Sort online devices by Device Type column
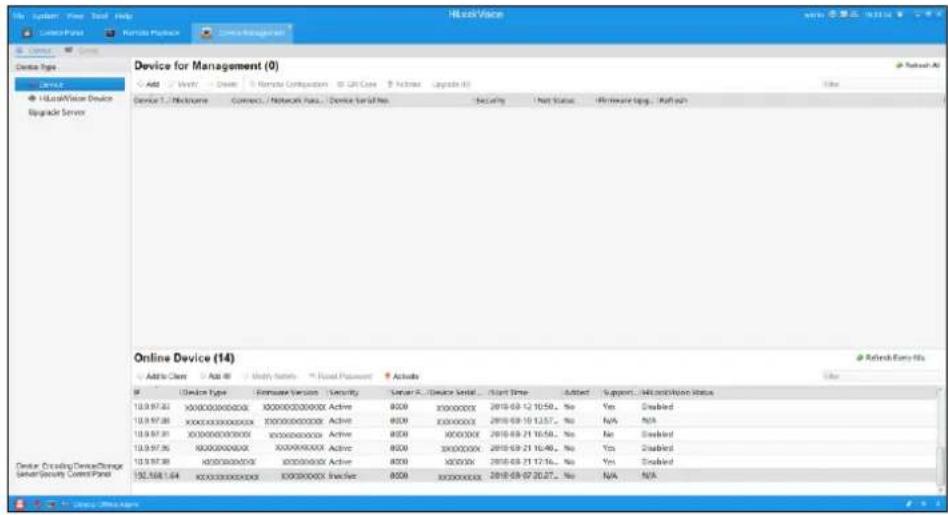 click(204, 392)
